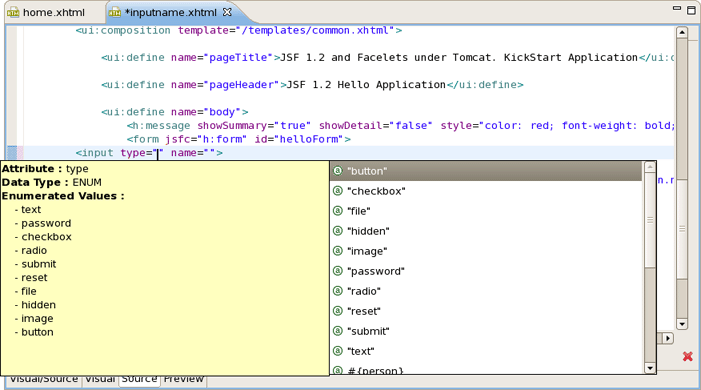This screenshot has height=390, width=701.
Task: Click the proposal list scroll up arrow
Action: [x=650, y=167]
